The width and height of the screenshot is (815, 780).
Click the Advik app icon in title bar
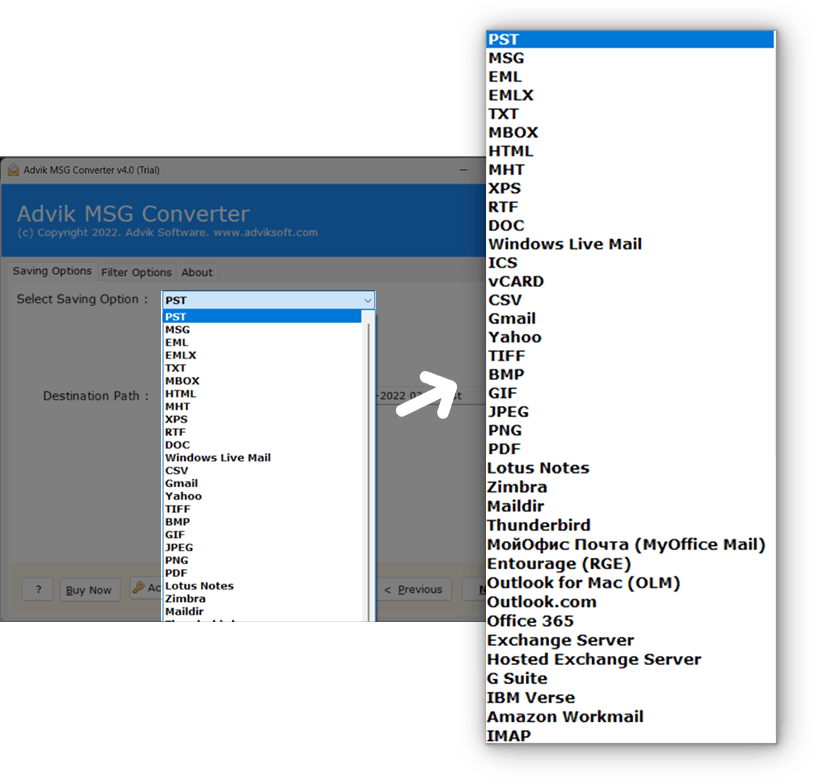tap(13, 170)
